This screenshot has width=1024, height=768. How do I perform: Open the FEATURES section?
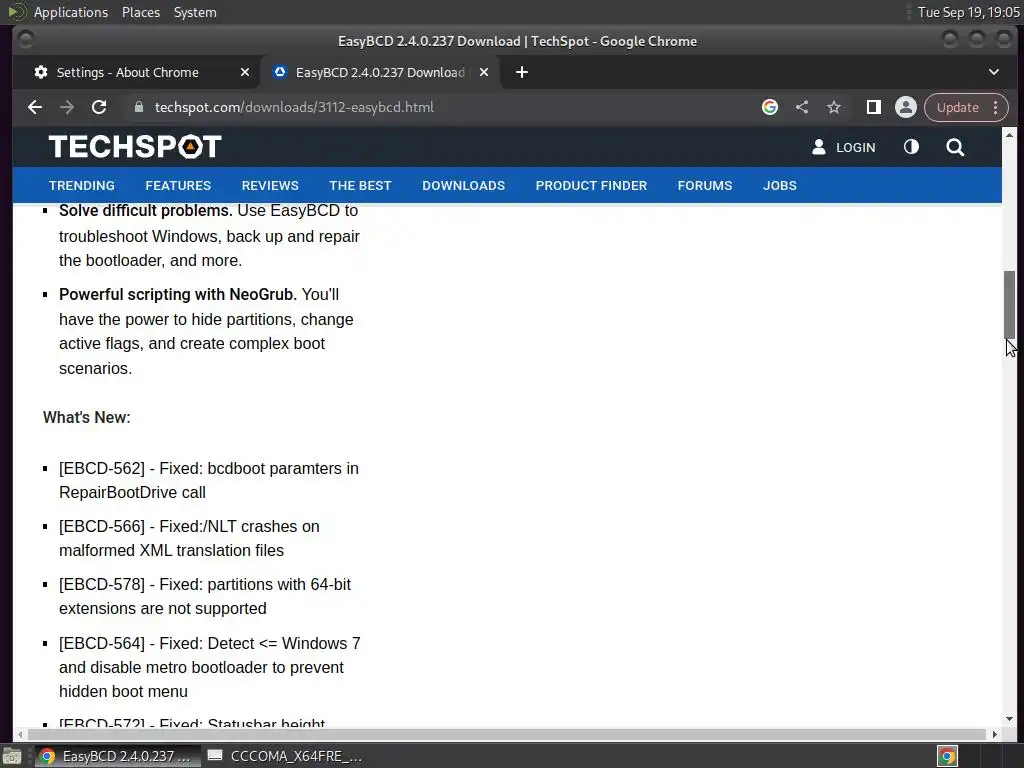click(178, 185)
